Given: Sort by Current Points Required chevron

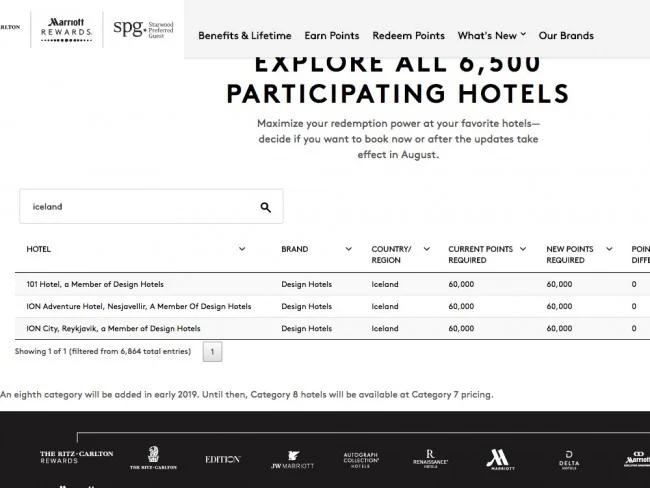Looking at the screenshot, I should pyautogui.click(x=525, y=249).
